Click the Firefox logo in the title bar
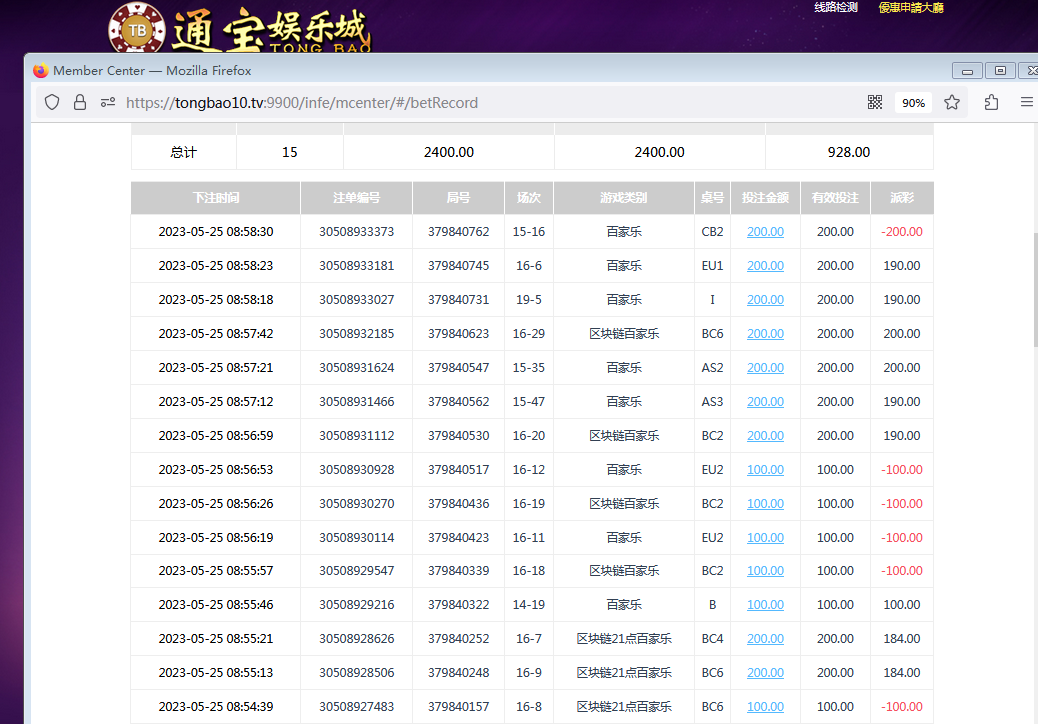 [x=41, y=70]
